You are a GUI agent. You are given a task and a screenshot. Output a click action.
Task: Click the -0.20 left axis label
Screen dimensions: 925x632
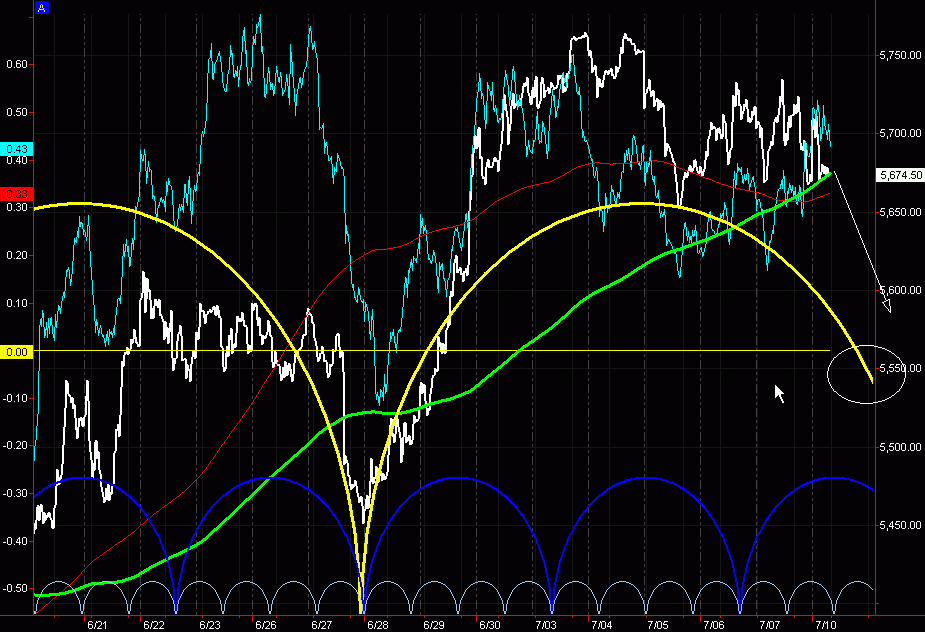pyautogui.click(x=15, y=446)
